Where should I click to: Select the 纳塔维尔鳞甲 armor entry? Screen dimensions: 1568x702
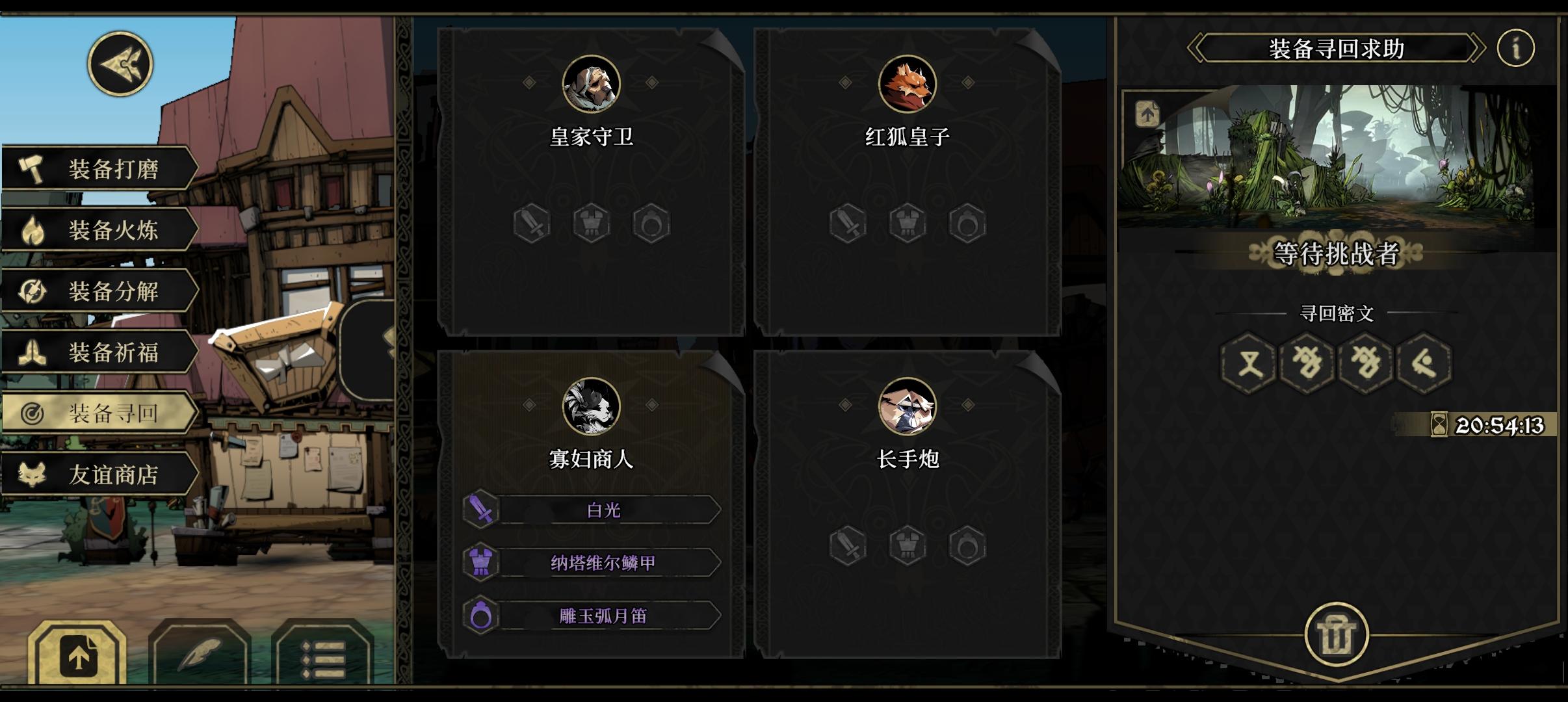pyautogui.click(x=592, y=563)
